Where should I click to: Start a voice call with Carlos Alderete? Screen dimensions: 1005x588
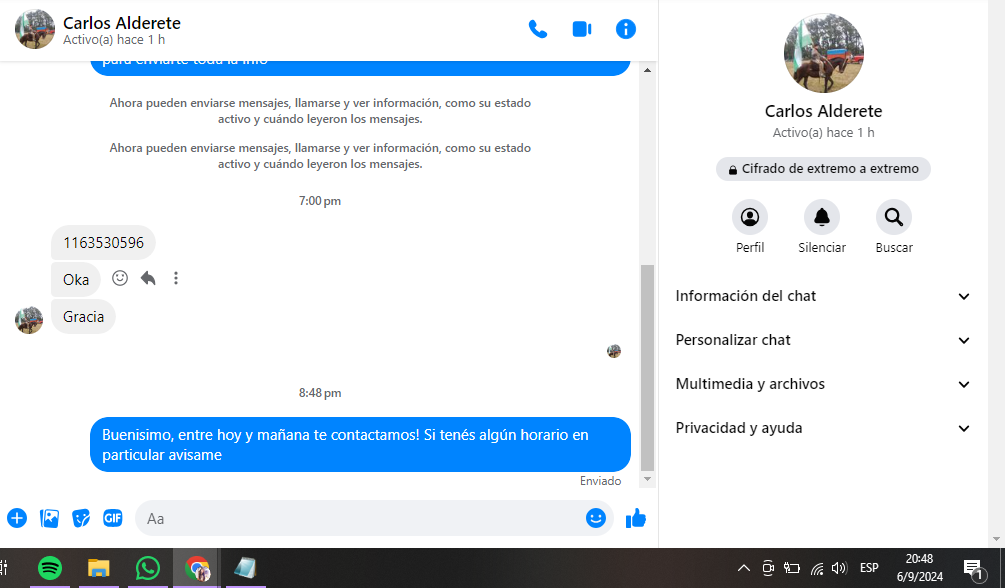pyautogui.click(x=538, y=29)
